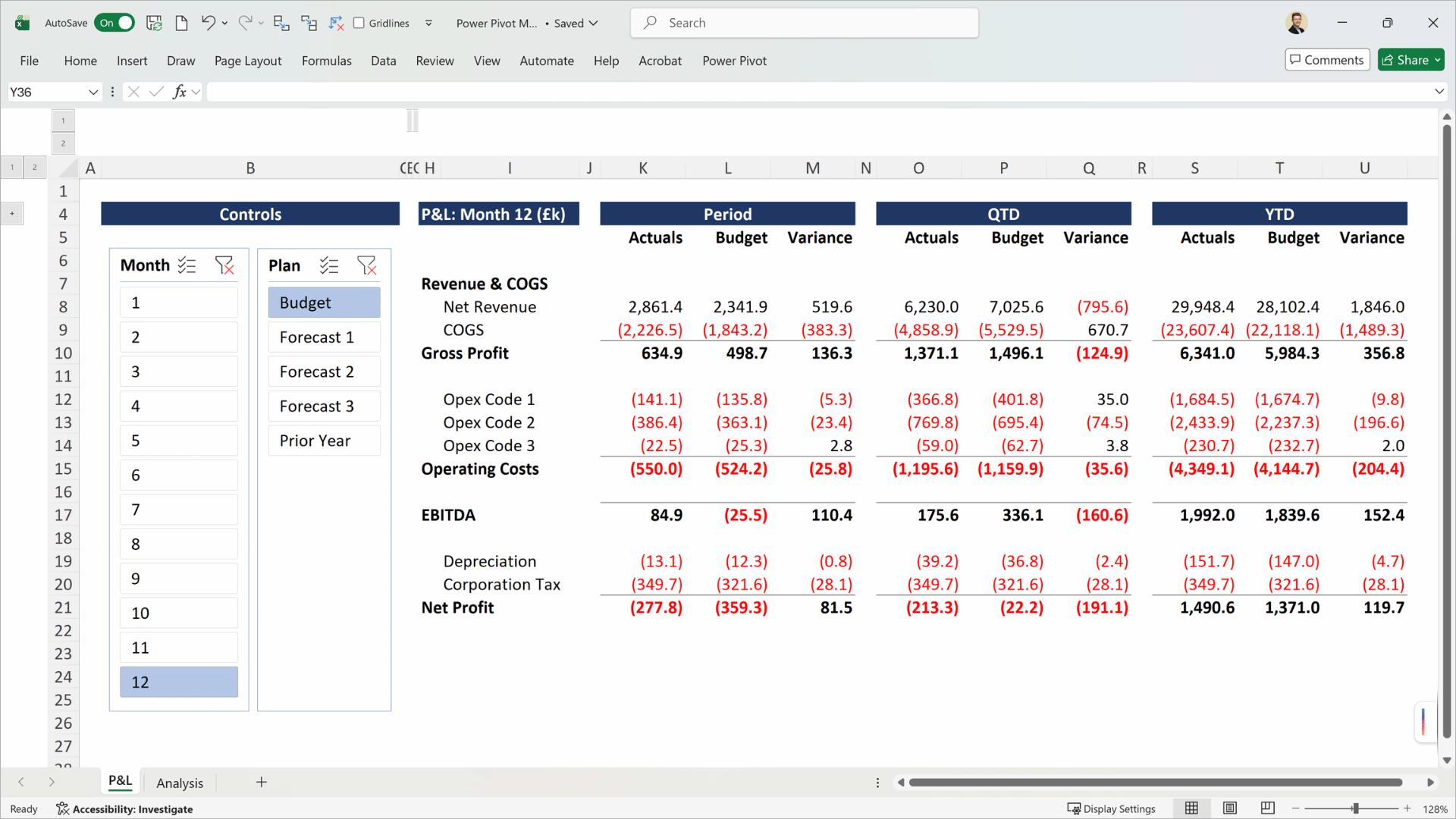The width and height of the screenshot is (1456, 819).
Task: Click the Save icon in quick access toolbar
Action: pos(154,23)
